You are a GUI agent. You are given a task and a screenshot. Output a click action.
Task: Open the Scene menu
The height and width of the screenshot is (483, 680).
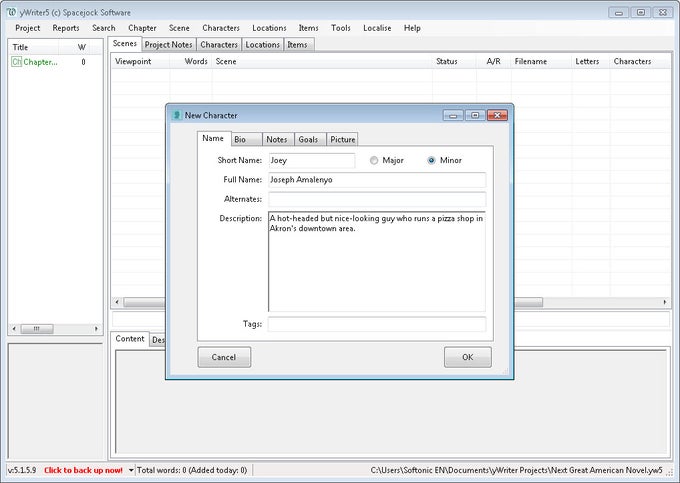click(179, 28)
